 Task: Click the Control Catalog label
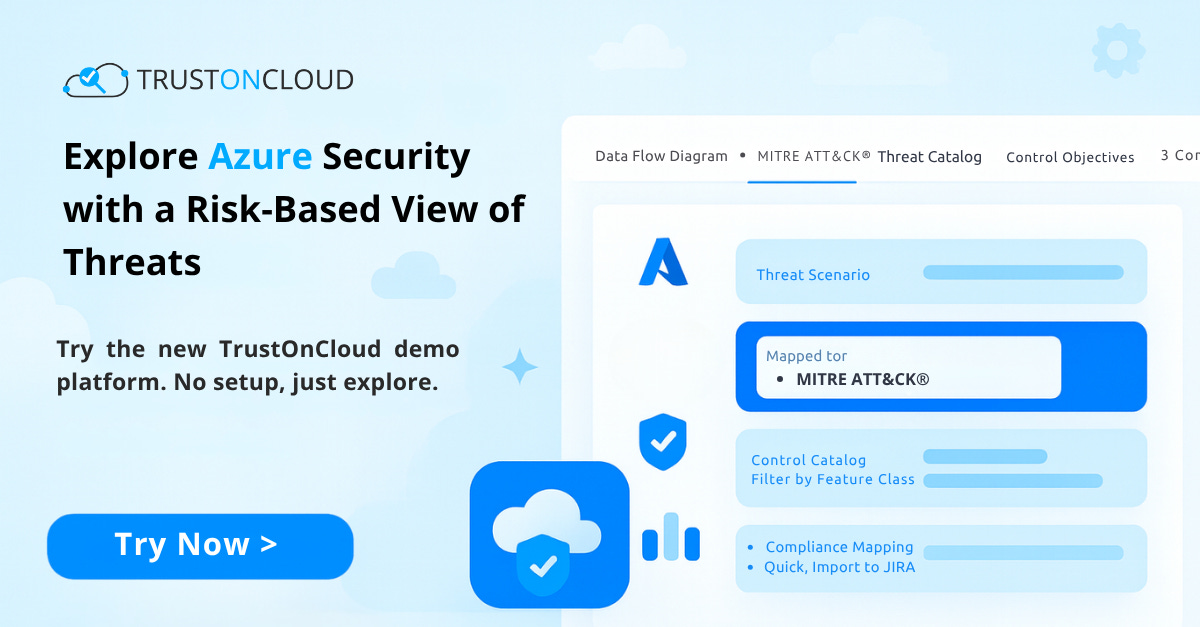pos(808,460)
